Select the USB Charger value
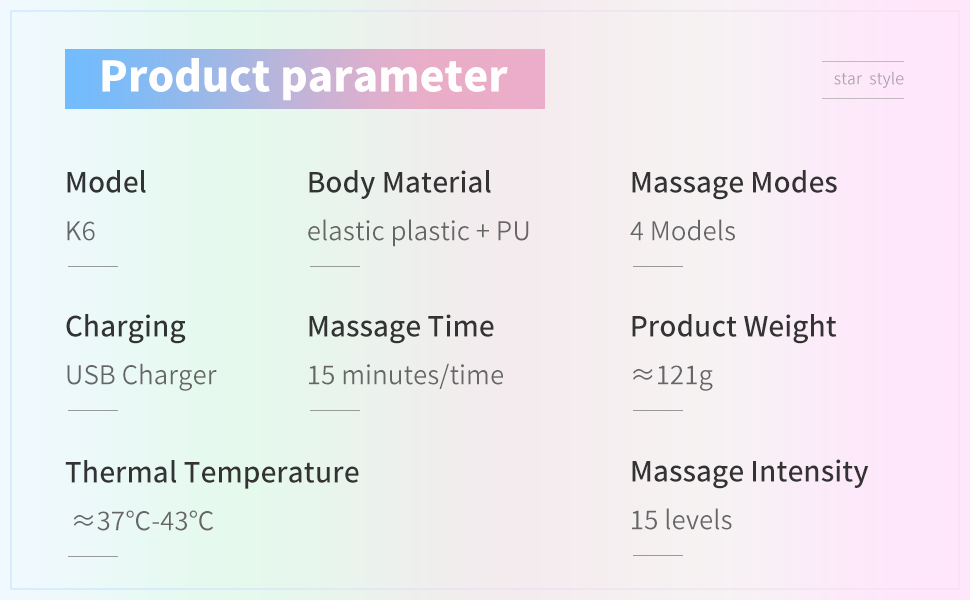The height and width of the screenshot is (600, 970). (x=141, y=375)
